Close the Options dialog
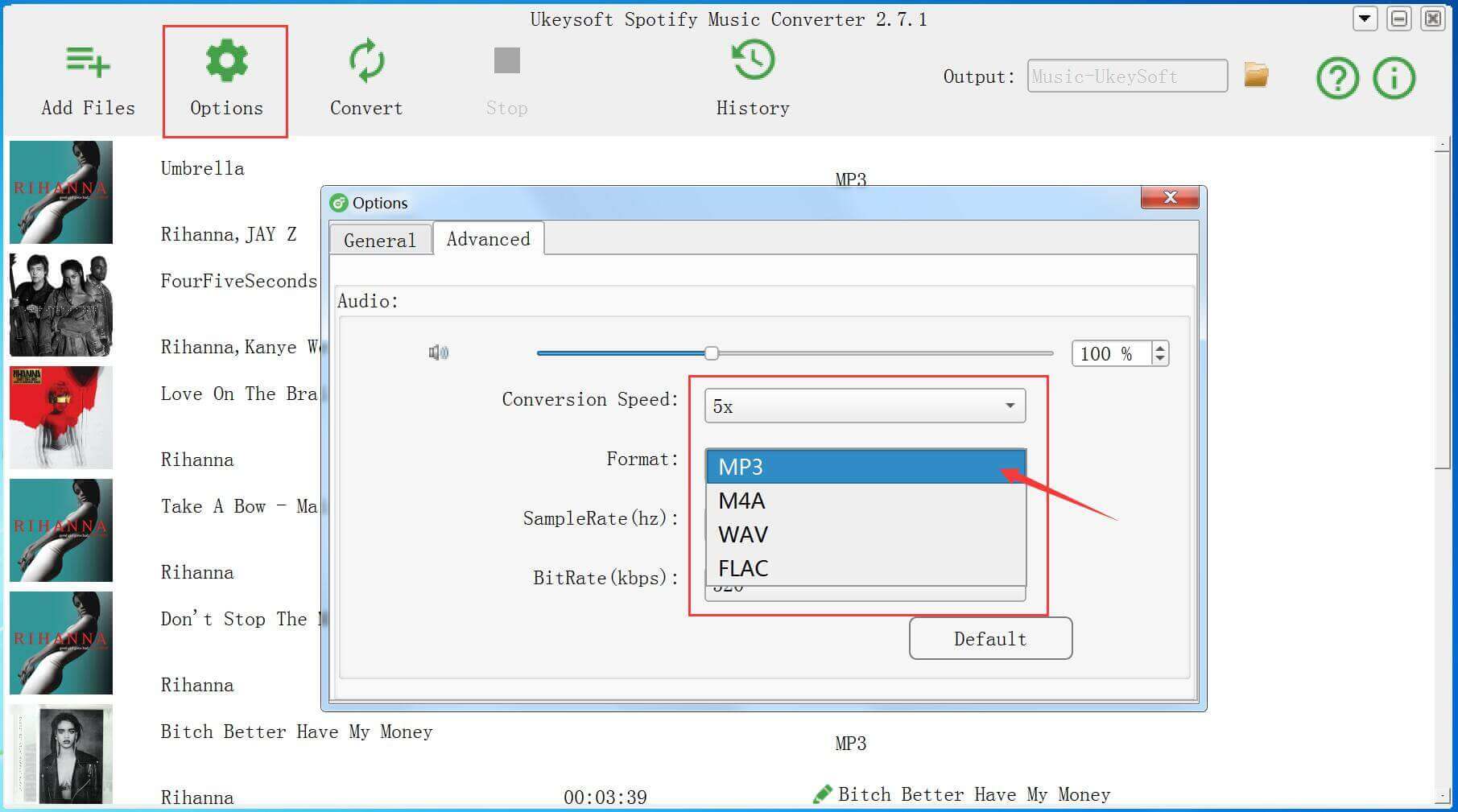Image resolution: width=1458 pixels, height=812 pixels. pyautogui.click(x=1170, y=197)
